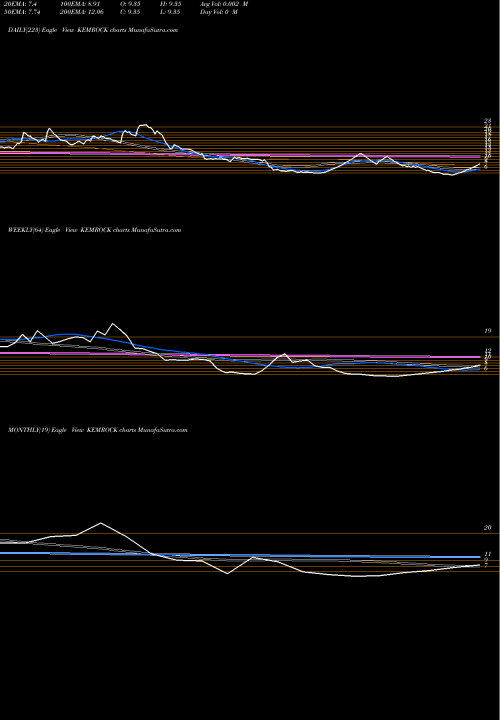Click the MONTHLY(19) Eagle View KEMROCK title
The width and height of the screenshot is (500, 720).
coord(98,430)
